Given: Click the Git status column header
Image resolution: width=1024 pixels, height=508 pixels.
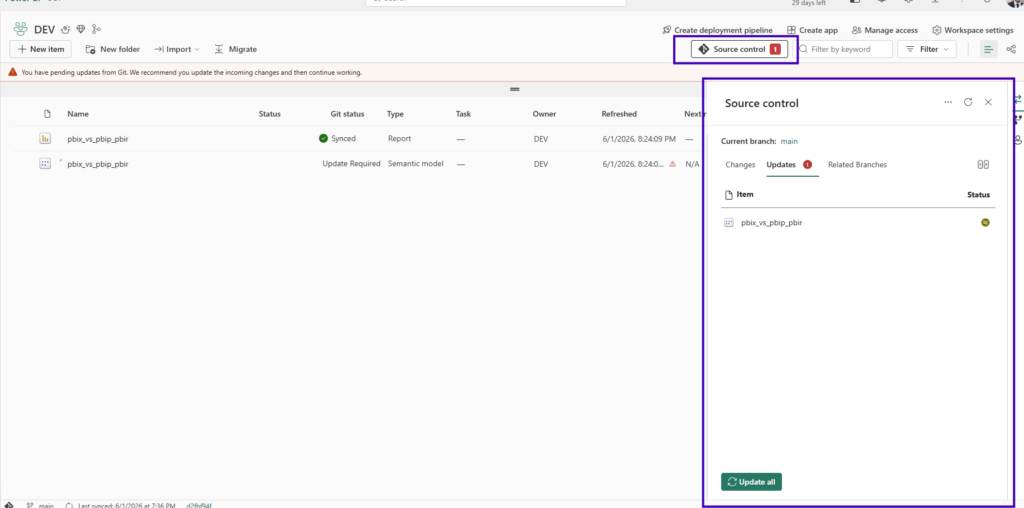Looking at the screenshot, I should 347,114.
